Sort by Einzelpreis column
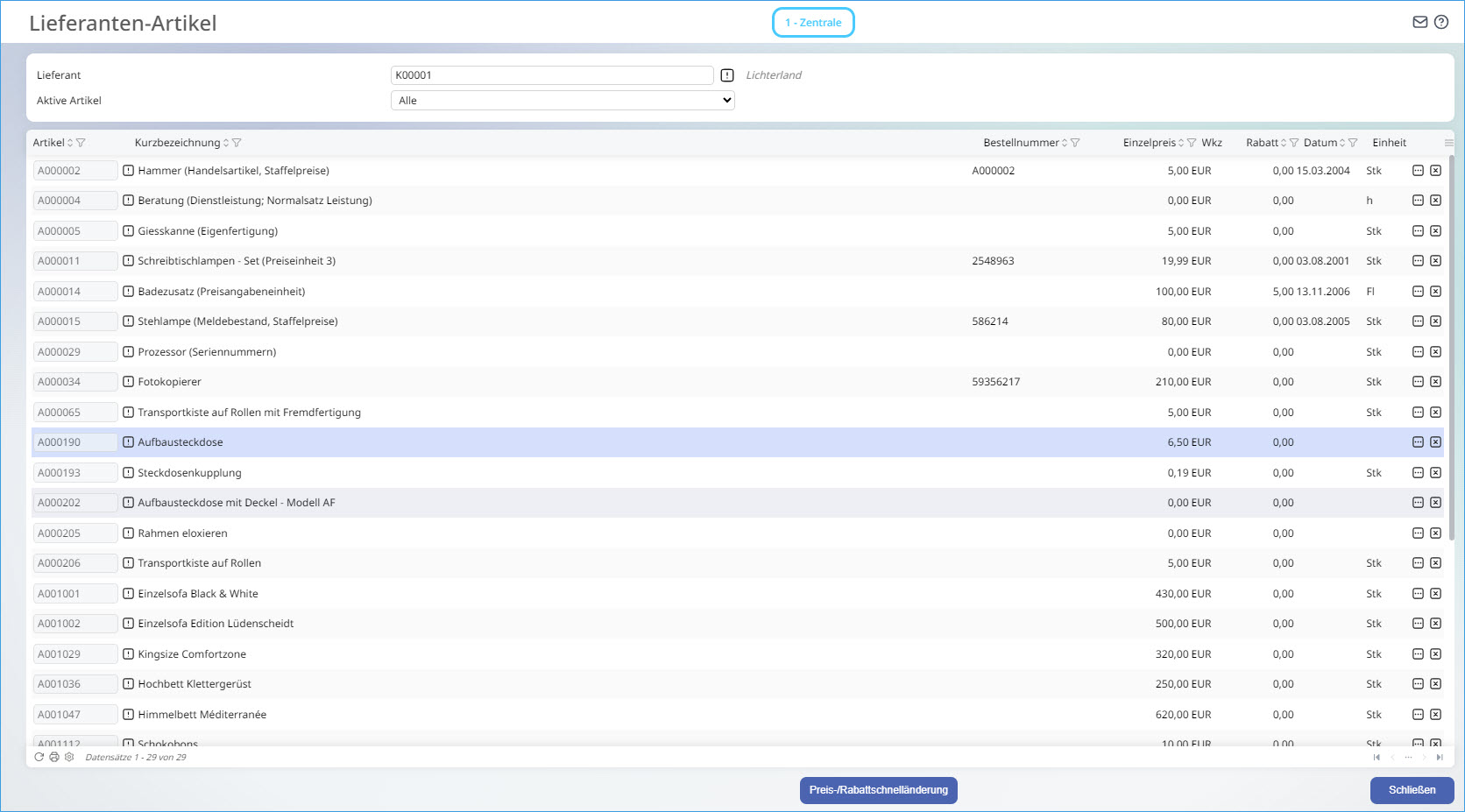 pos(1180,143)
